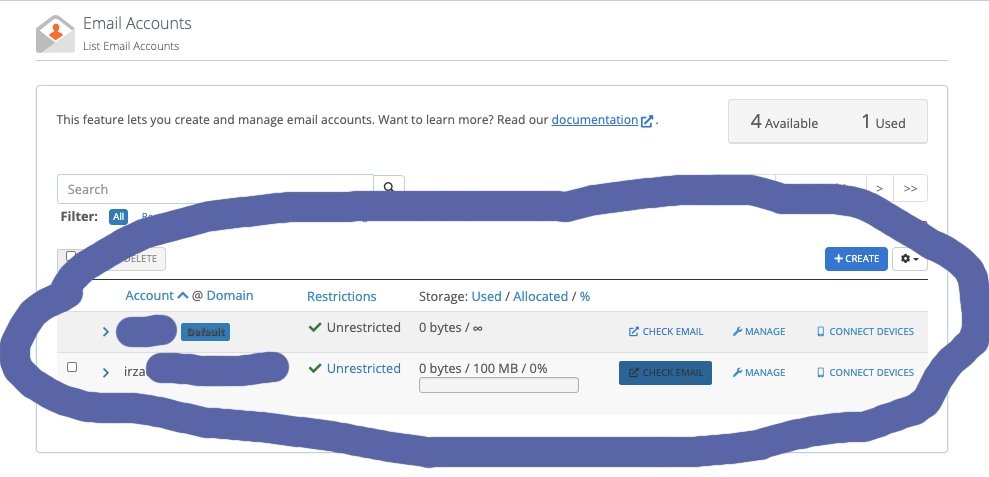Open CONNECT DEVICES for irza account
The image size is (989, 477).
pyautogui.click(x=865, y=372)
